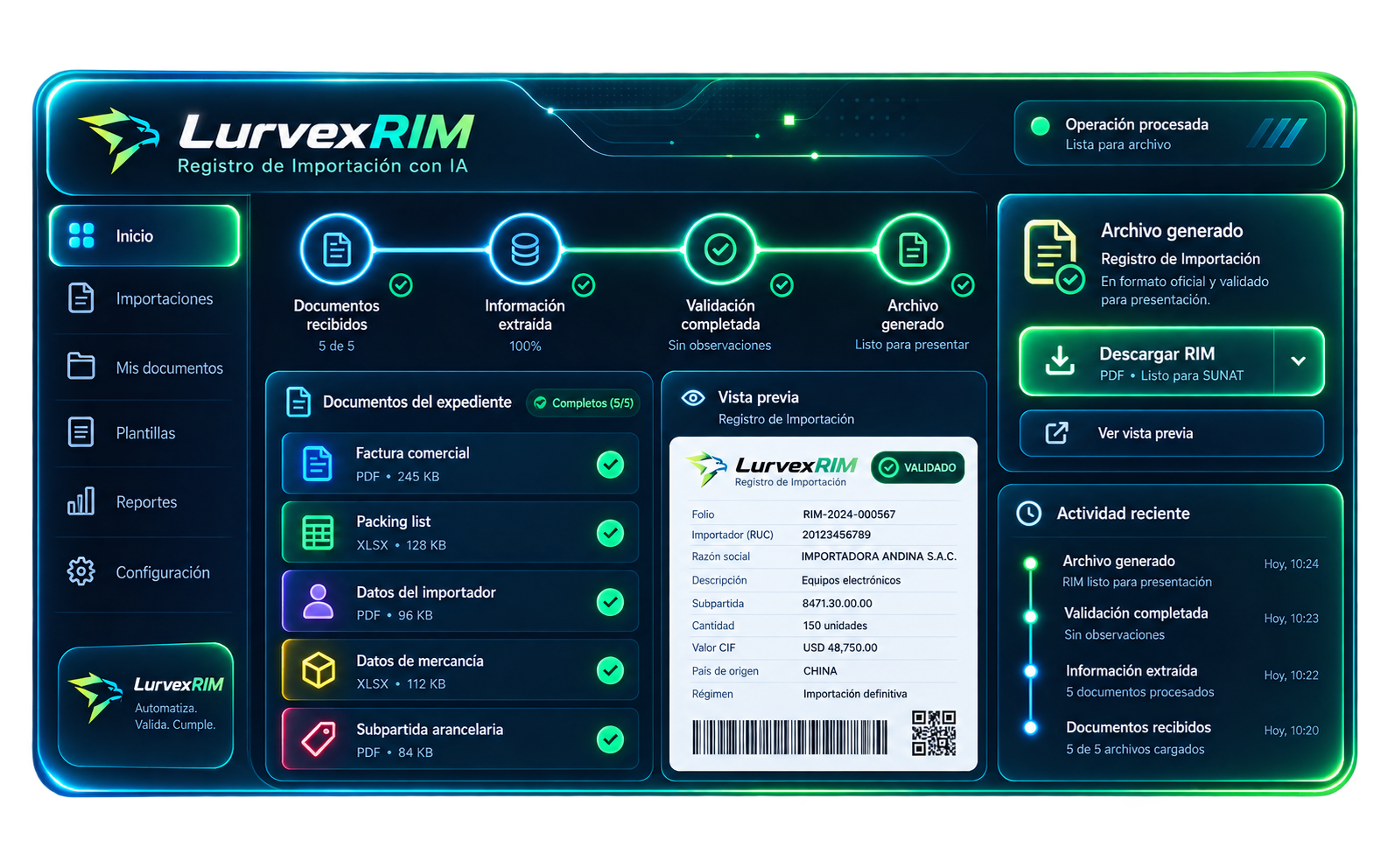This screenshot has height=868, width=1388.
Task: Click the Factura comercial document icon
Action: coord(317,464)
